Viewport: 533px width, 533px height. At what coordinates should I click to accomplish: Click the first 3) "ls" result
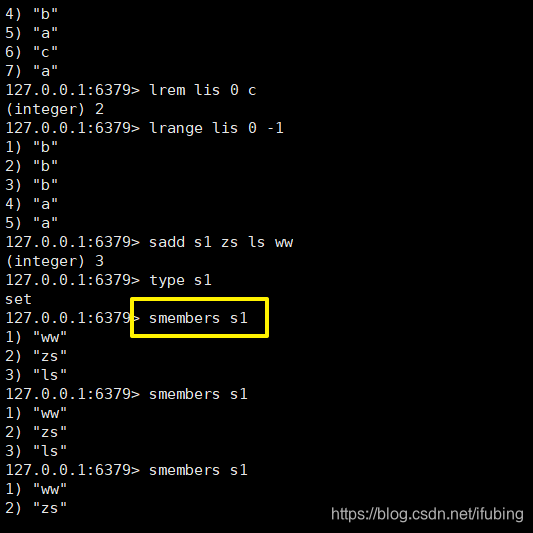pos(36,375)
